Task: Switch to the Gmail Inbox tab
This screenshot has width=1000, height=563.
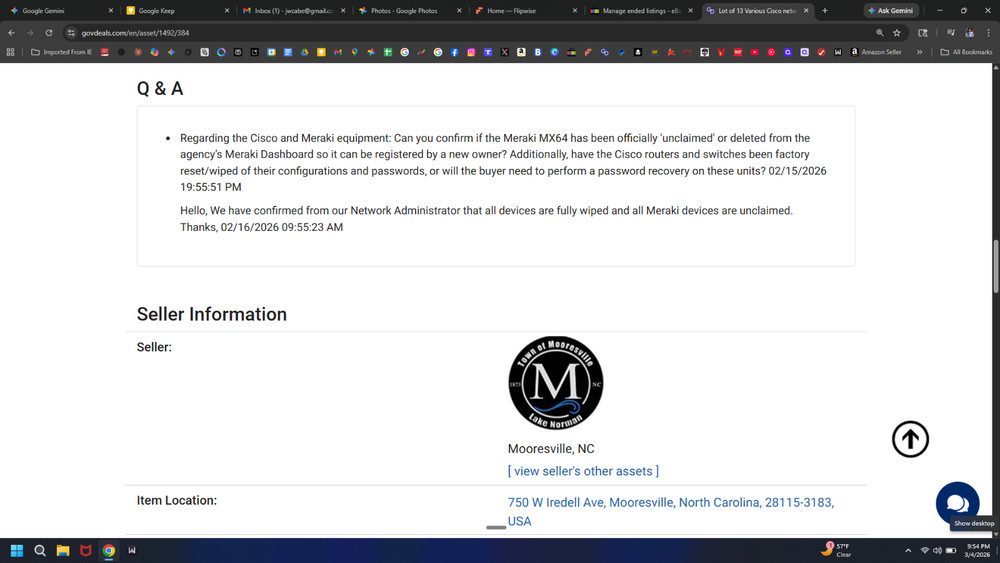Action: pyautogui.click(x=293, y=11)
